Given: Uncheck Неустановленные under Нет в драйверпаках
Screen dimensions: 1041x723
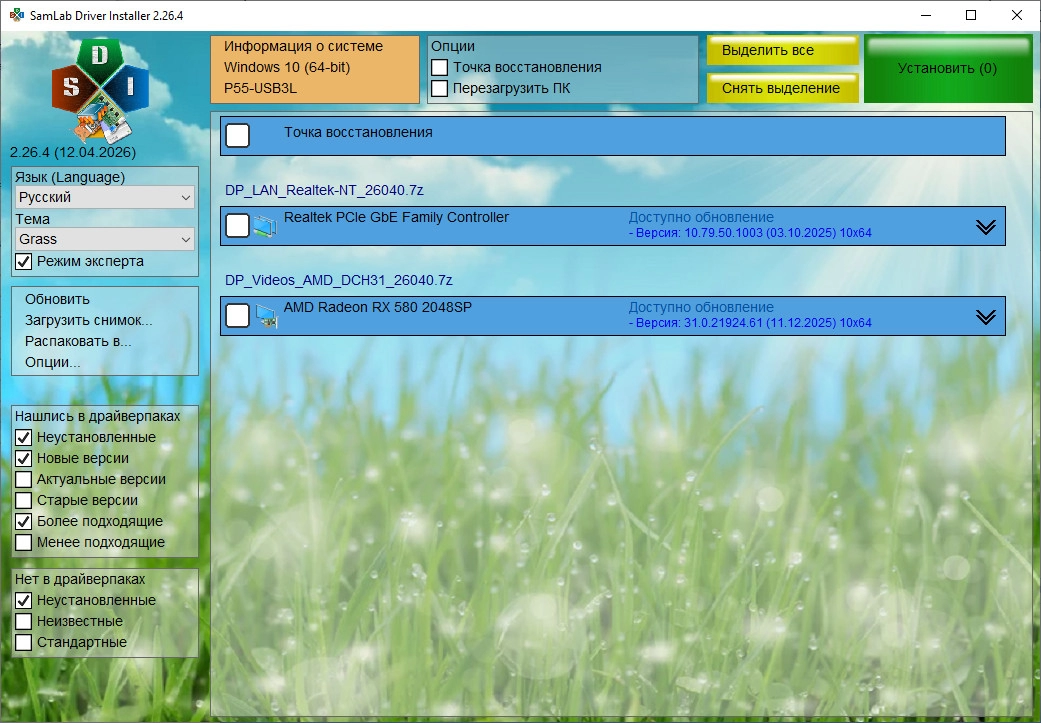Looking at the screenshot, I should tap(24, 600).
